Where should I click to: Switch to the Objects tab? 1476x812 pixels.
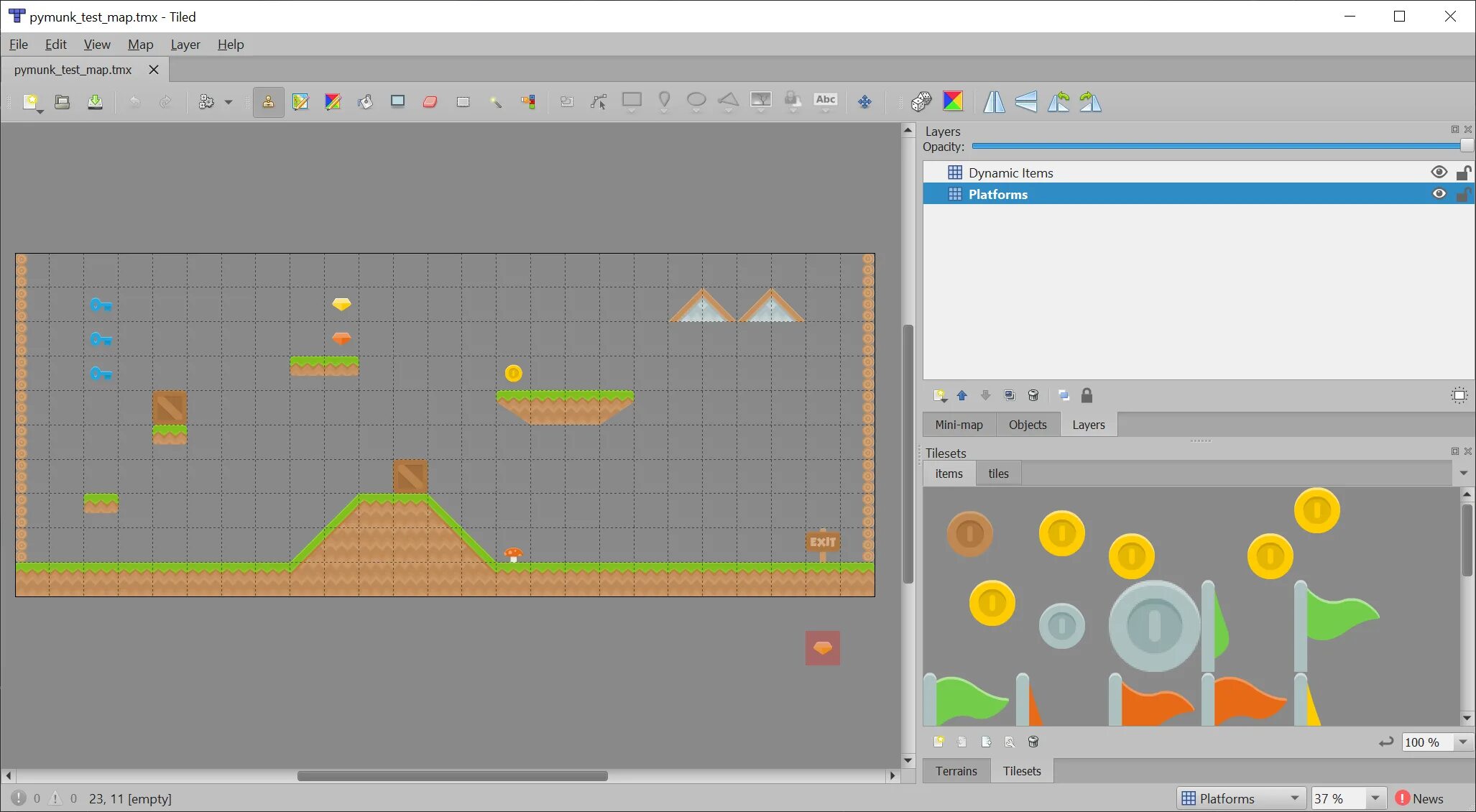1028,424
